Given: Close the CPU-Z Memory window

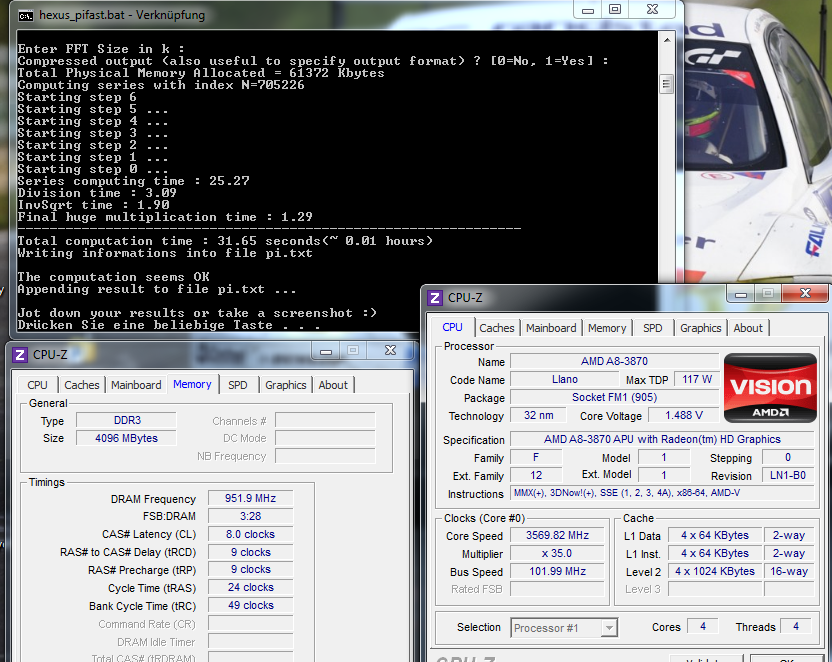Looking at the screenshot, I should coord(391,350).
